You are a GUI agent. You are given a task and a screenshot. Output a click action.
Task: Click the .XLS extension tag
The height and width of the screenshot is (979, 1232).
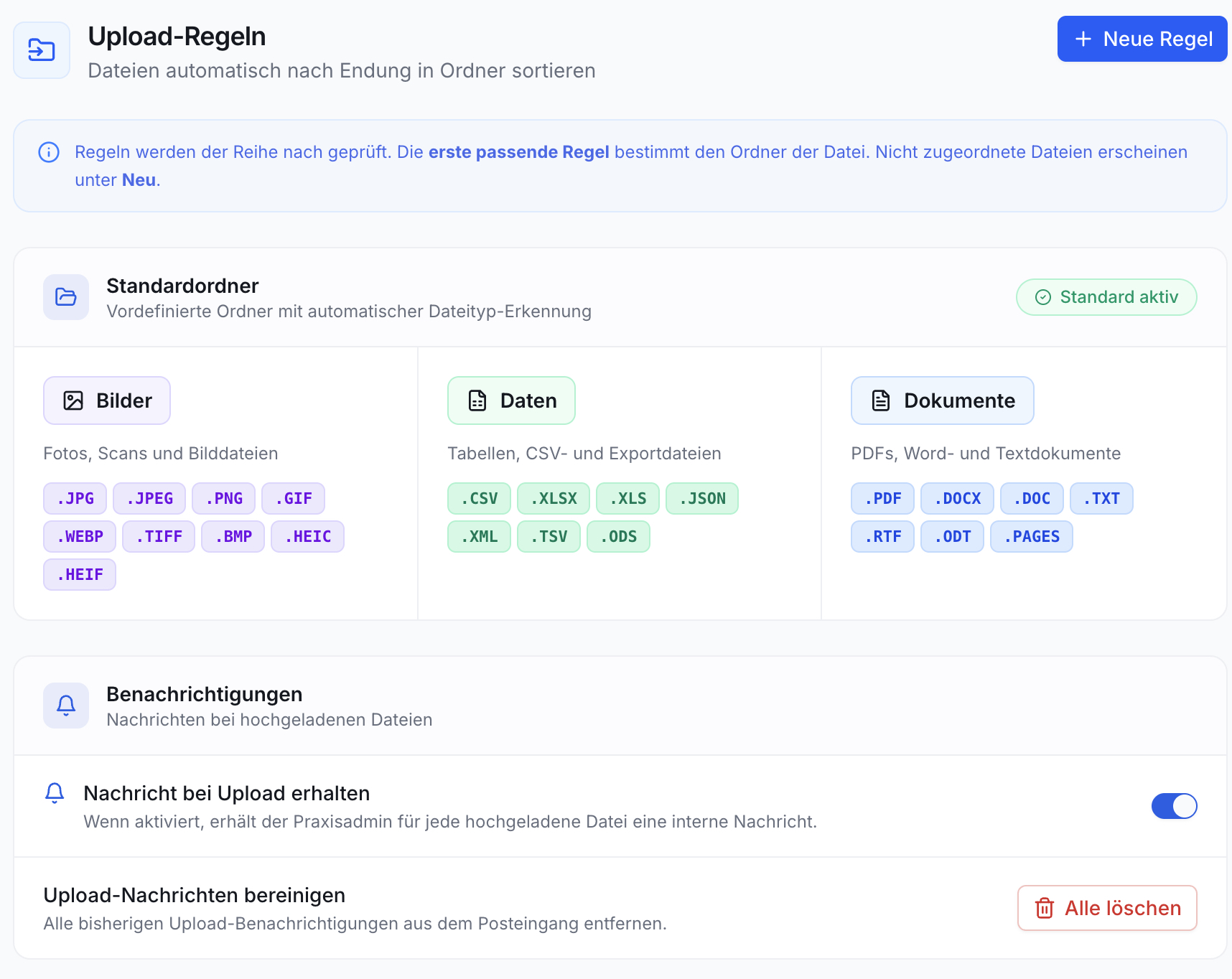[628, 498]
